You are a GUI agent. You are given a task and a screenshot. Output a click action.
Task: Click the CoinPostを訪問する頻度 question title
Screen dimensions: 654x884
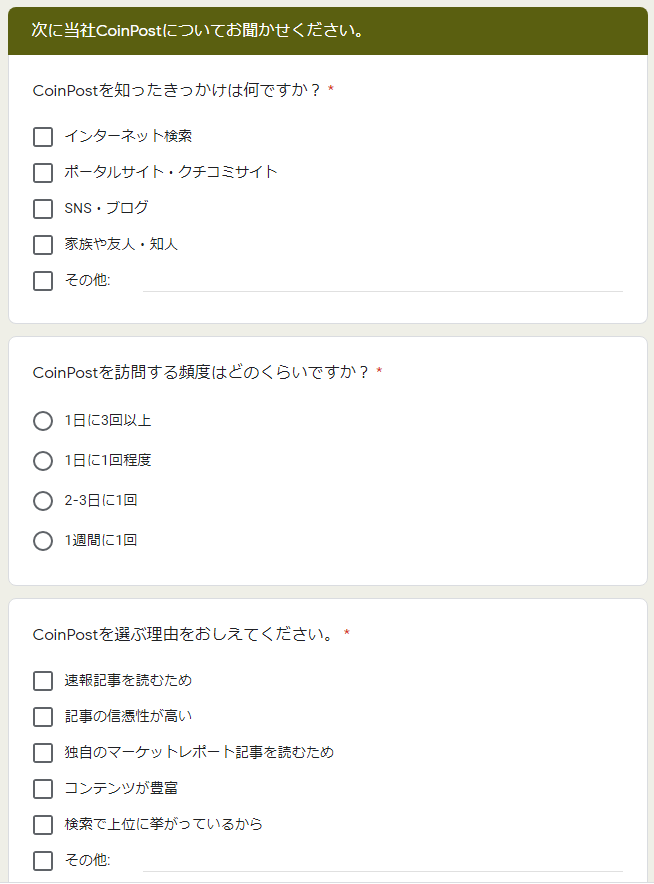point(201,372)
